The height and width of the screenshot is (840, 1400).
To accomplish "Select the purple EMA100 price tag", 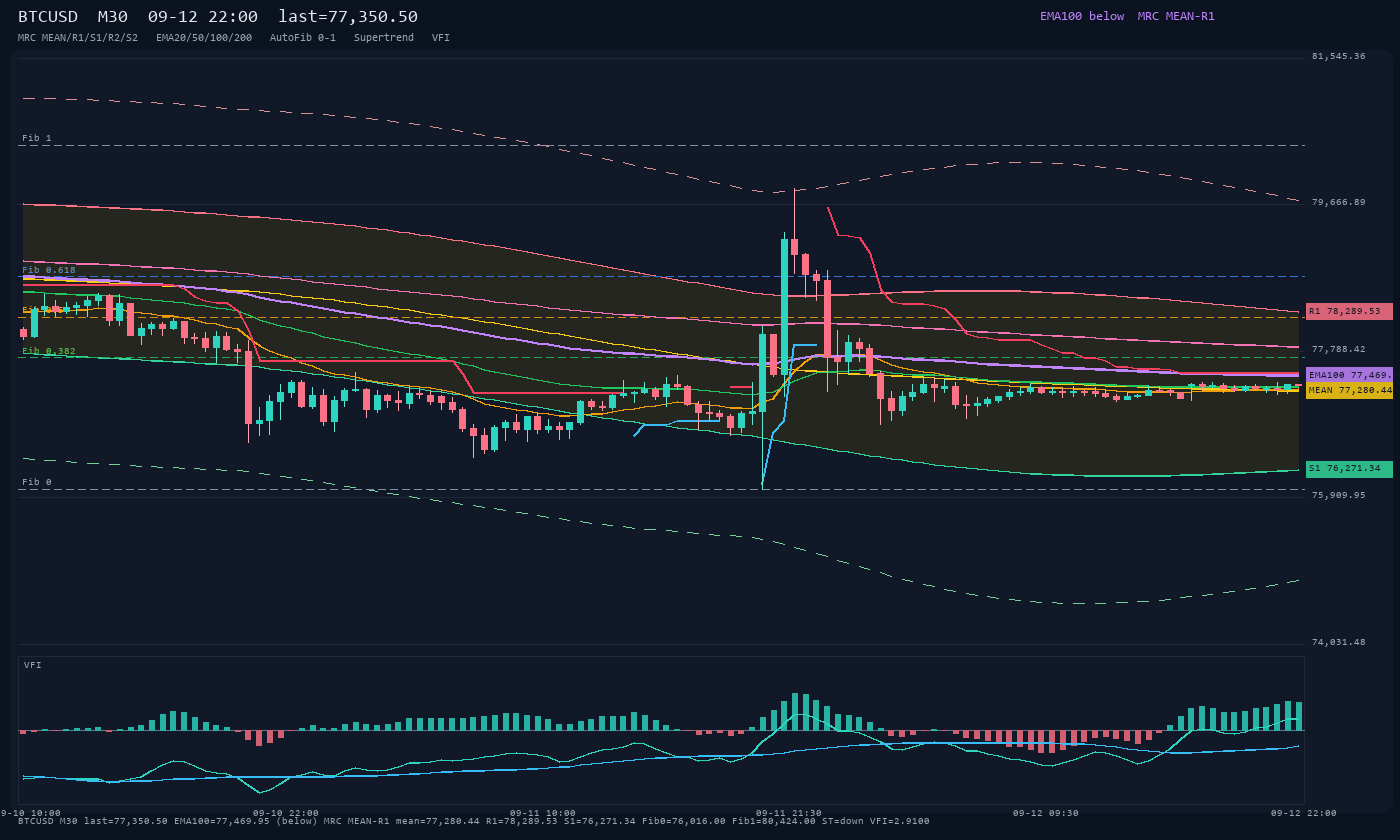I will point(1349,375).
